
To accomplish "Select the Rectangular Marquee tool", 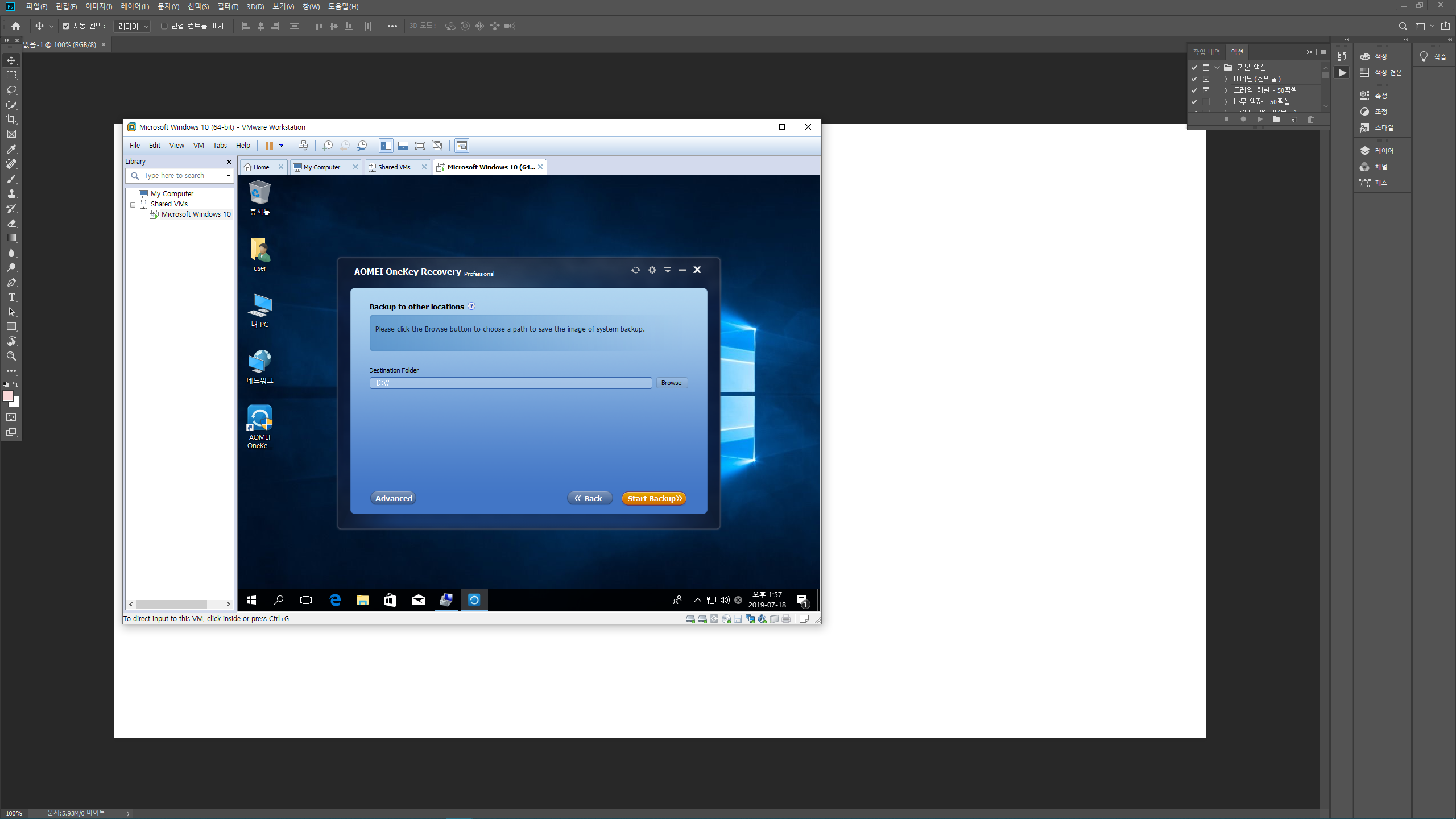I will coord(11,75).
